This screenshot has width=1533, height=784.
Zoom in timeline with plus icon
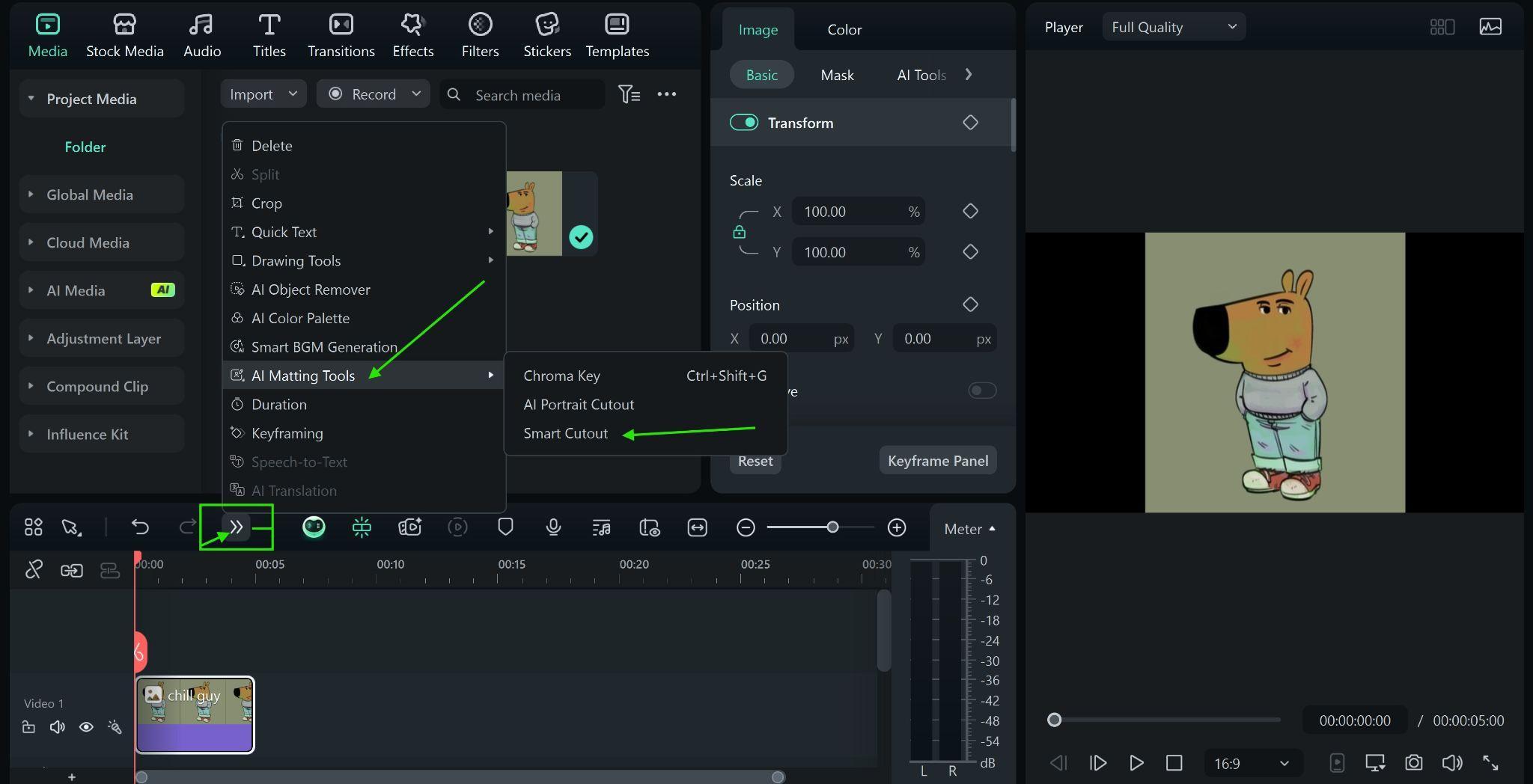897,527
